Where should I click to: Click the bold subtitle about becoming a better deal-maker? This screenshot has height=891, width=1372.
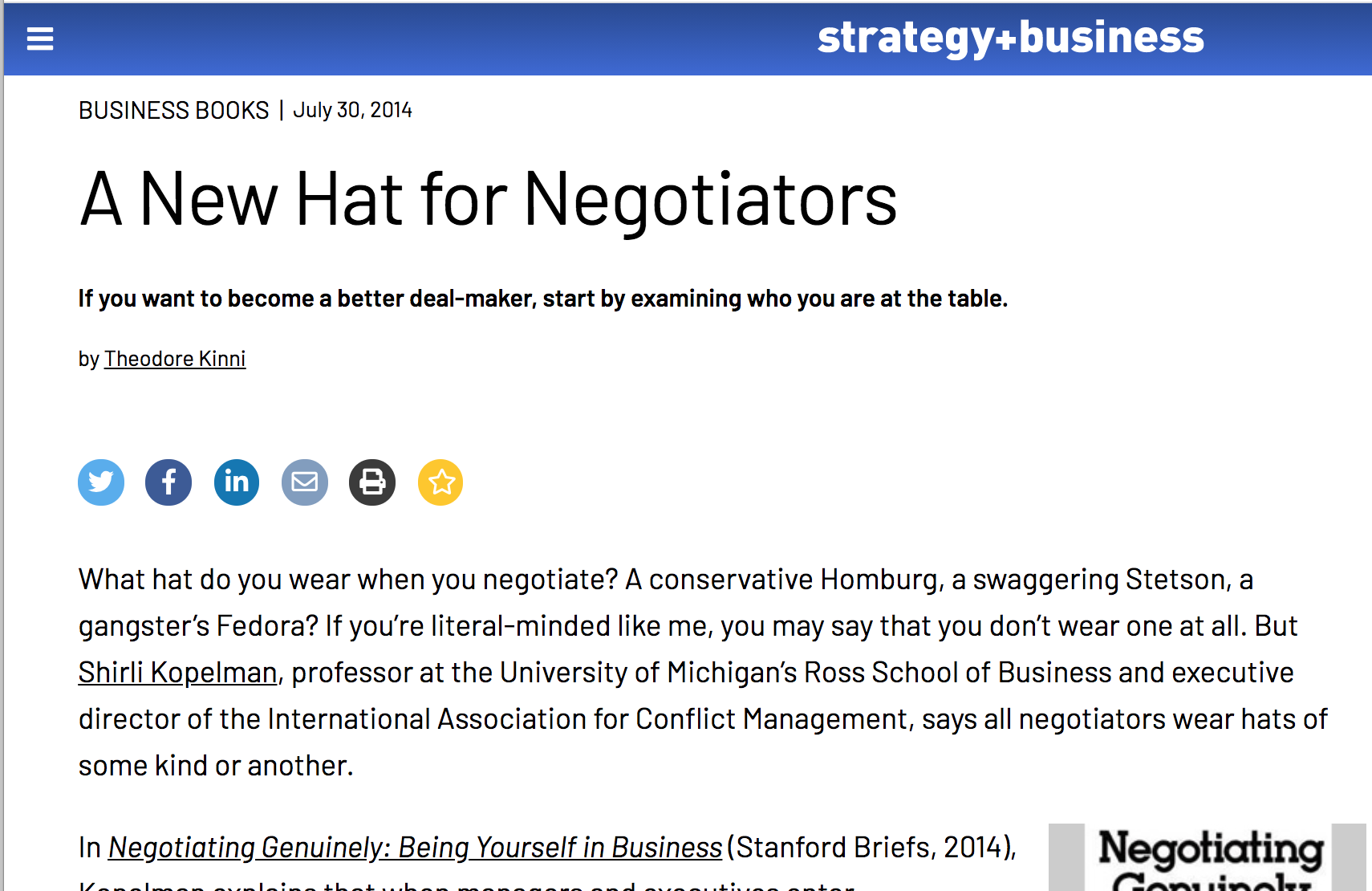coord(542,299)
